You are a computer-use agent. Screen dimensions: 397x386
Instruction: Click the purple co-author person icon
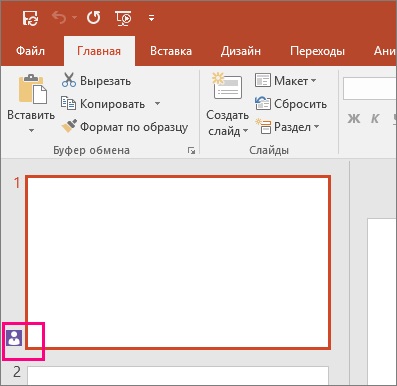14,338
